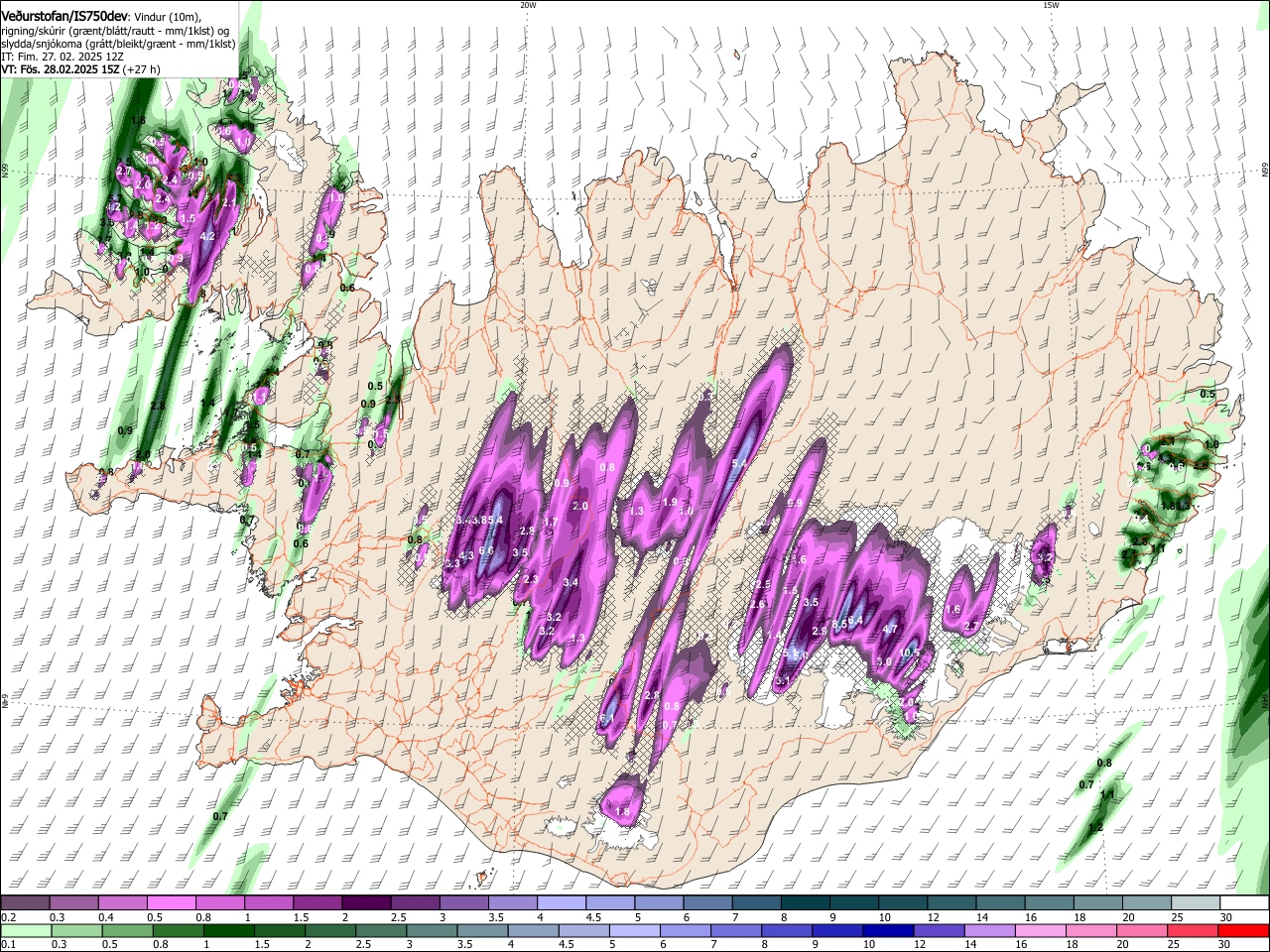
Task: Select upper scale swatch between 0.8 and 1
Action: click(219, 902)
